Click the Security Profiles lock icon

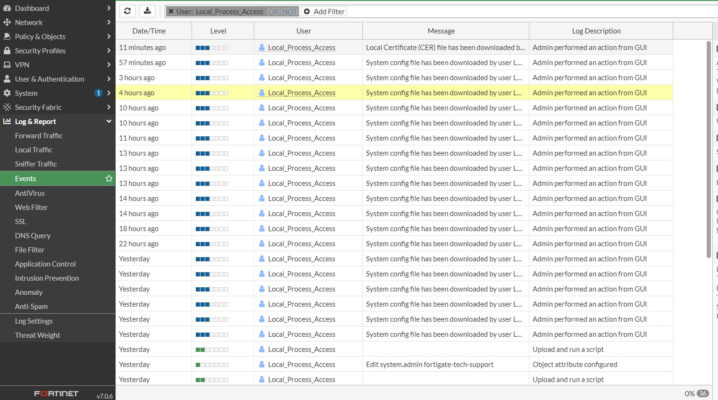point(7,50)
